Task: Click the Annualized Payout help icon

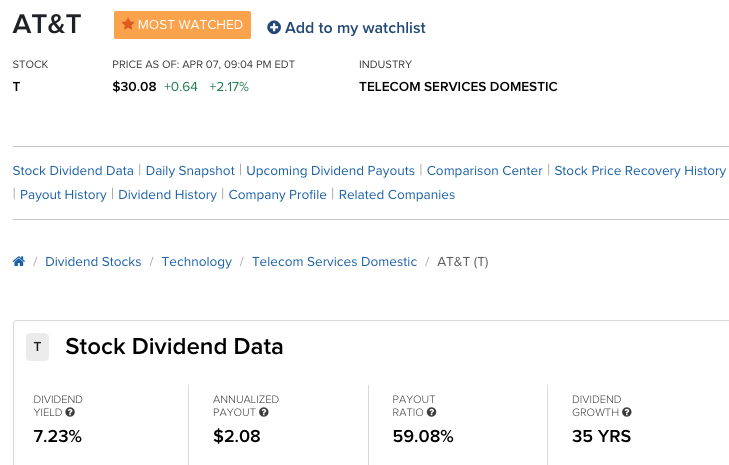Action: point(264,412)
